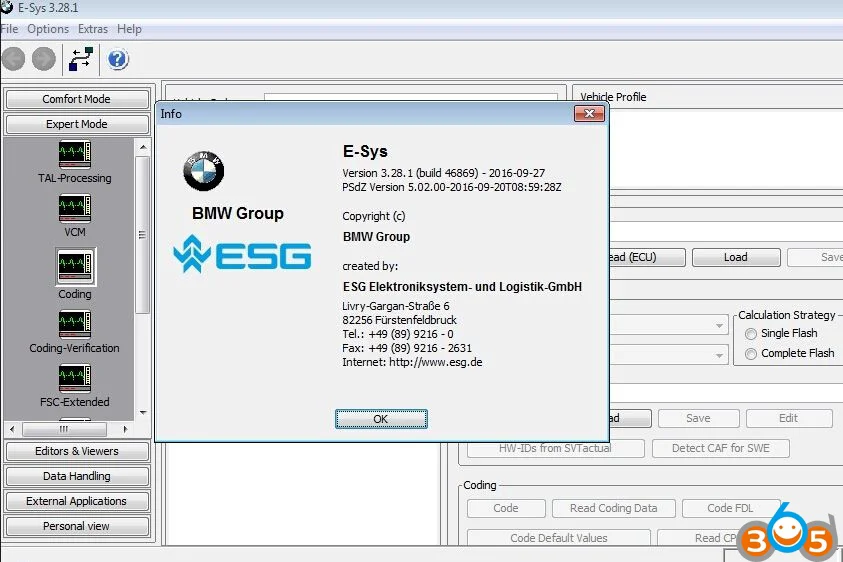Open the Options menu

pyautogui.click(x=48, y=29)
